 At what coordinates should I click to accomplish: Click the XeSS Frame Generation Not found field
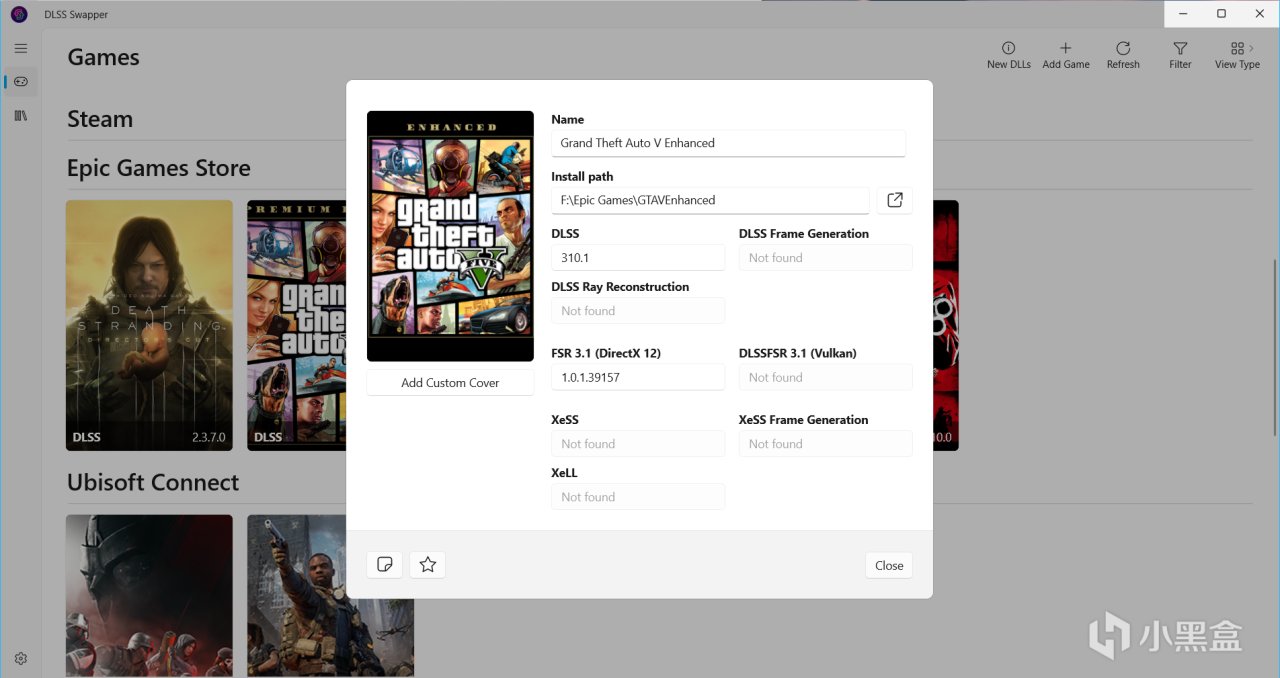pos(826,444)
